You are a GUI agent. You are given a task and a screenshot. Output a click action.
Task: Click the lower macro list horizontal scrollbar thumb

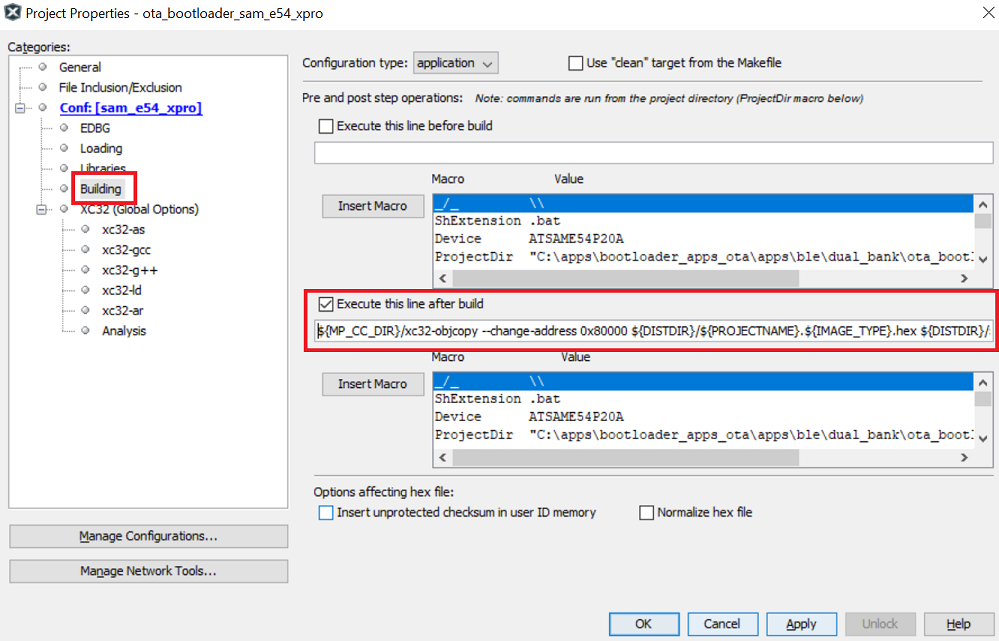[x=626, y=457]
